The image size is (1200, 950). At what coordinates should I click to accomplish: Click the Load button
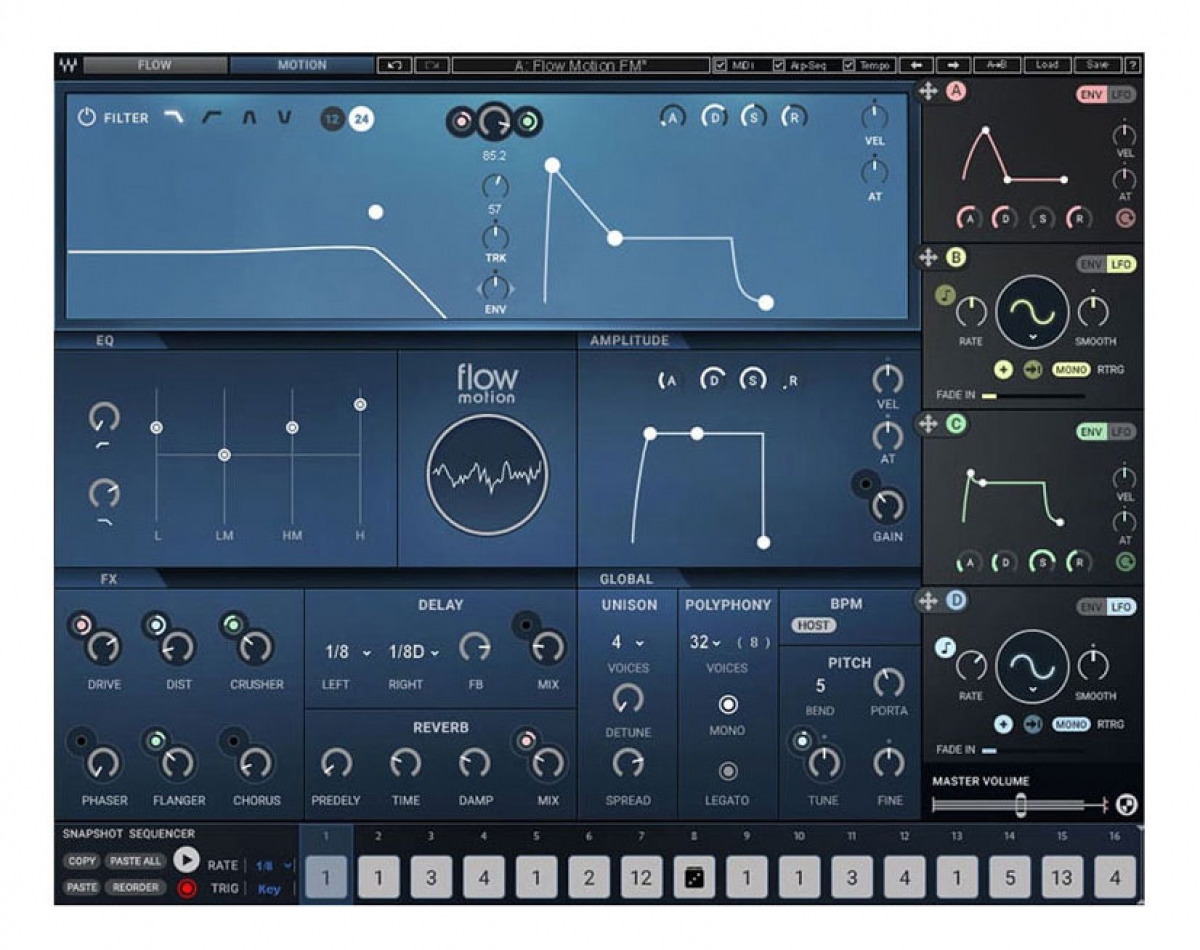point(1047,66)
